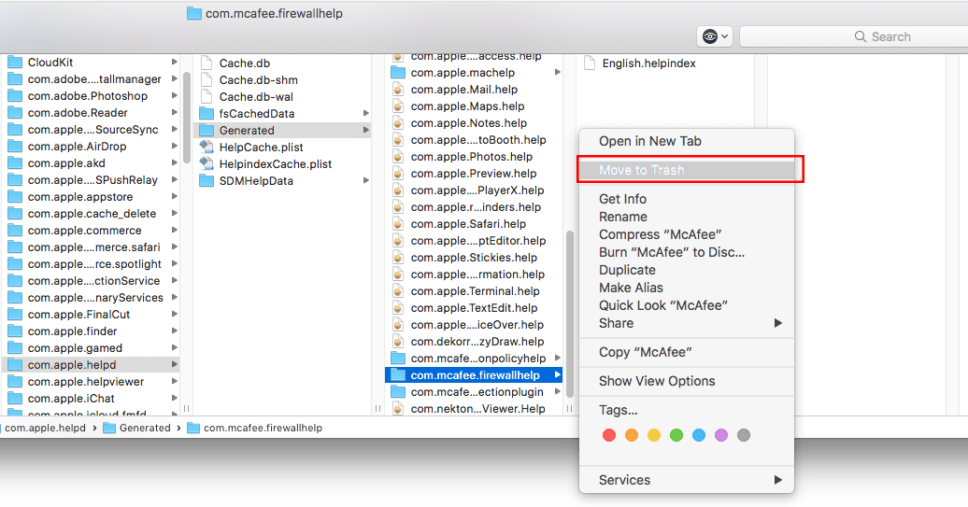
Task: Expand the SDMHelpData folder arrow
Action: (366, 181)
